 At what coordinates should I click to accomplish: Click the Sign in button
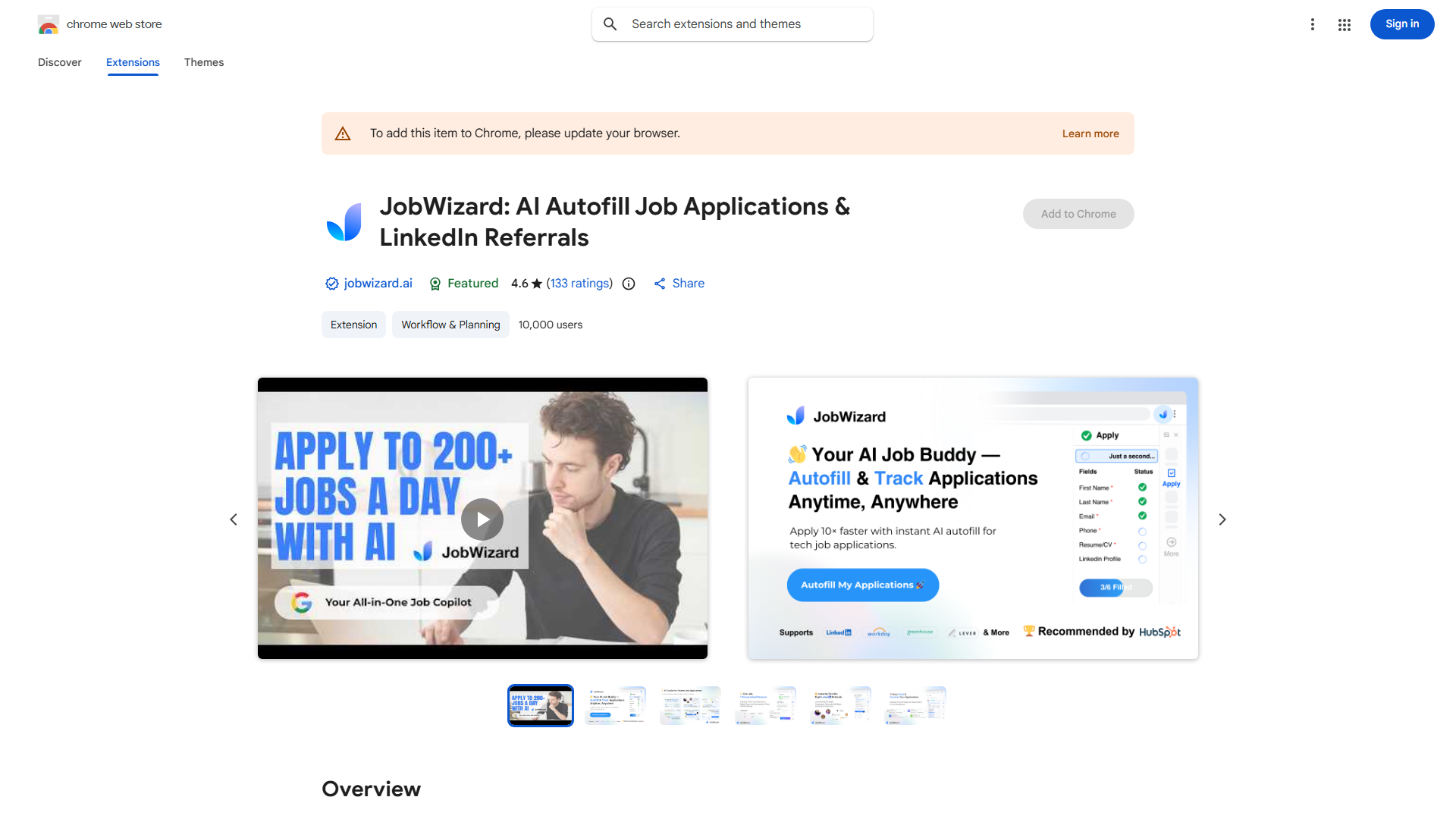click(1401, 24)
